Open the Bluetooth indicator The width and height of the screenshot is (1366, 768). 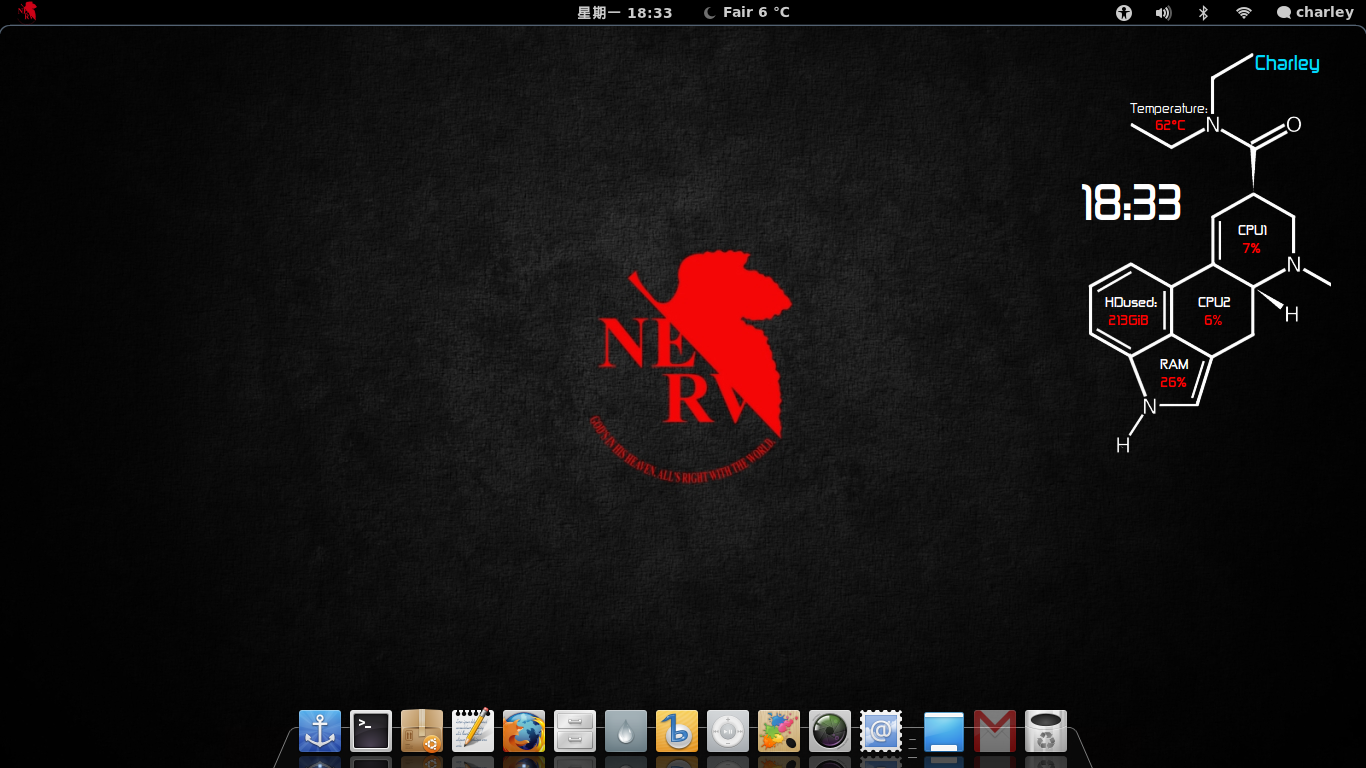click(1204, 13)
